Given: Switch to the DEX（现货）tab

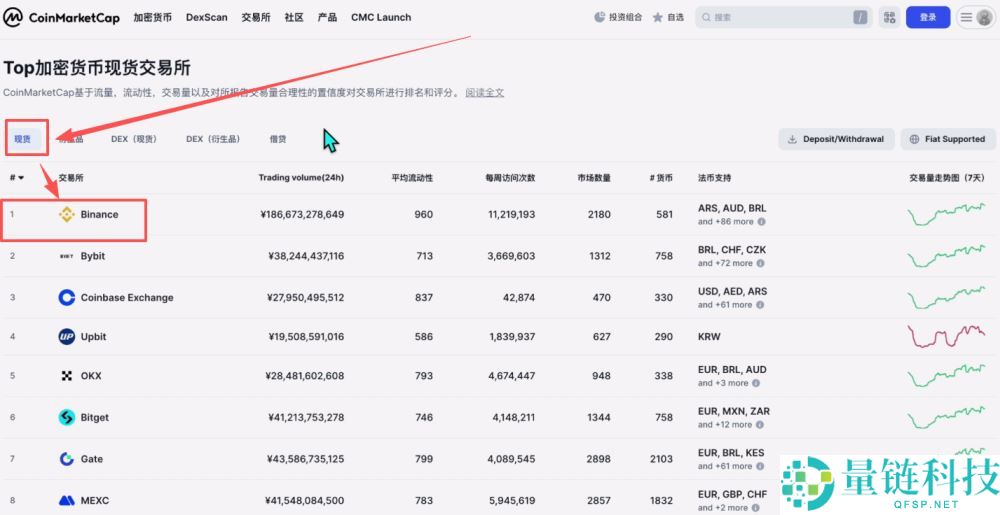Looking at the screenshot, I should point(134,139).
